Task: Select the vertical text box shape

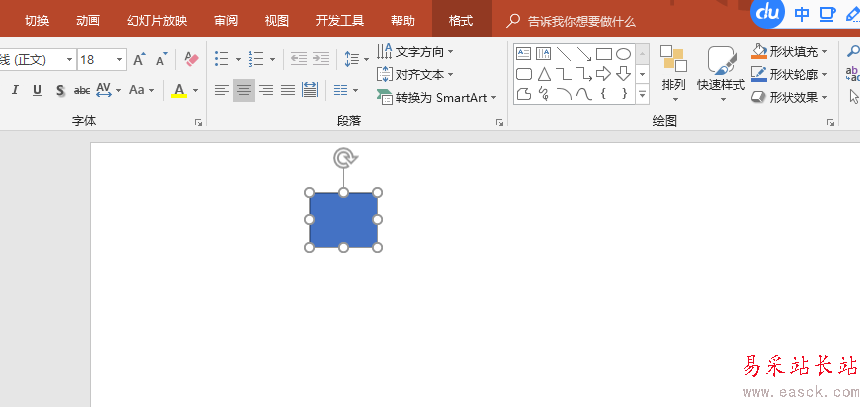Action: coord(543,54)
